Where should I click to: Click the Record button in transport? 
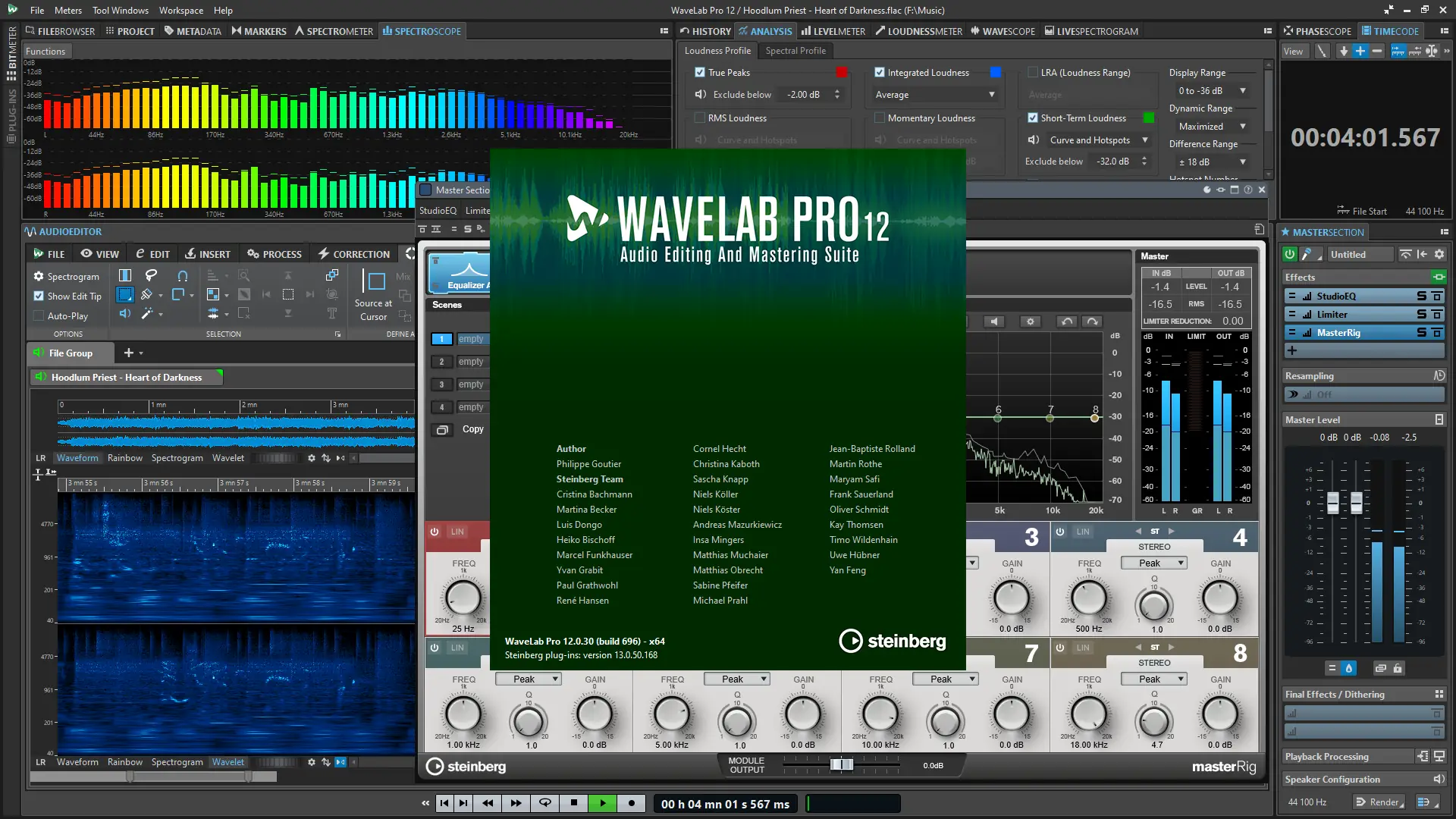click(x=632, y=803)
